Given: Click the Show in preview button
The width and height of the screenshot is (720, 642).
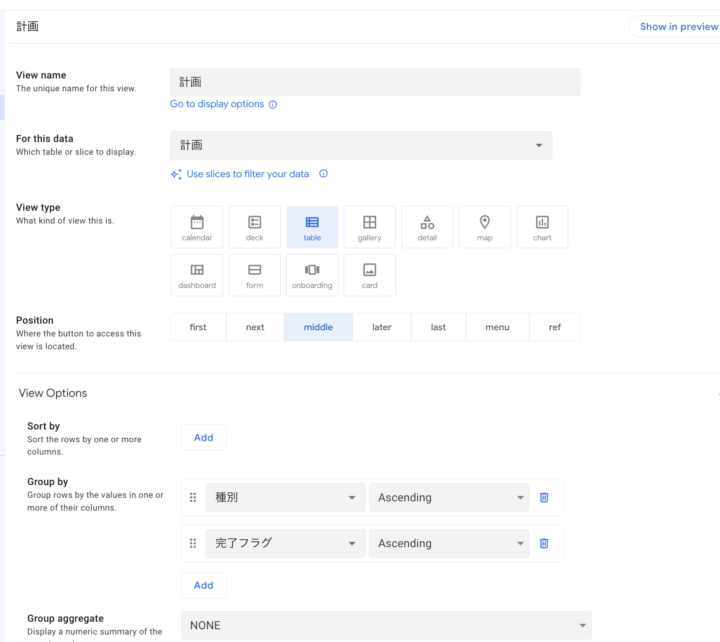Looking at the screenshot, I should (675, 27).
